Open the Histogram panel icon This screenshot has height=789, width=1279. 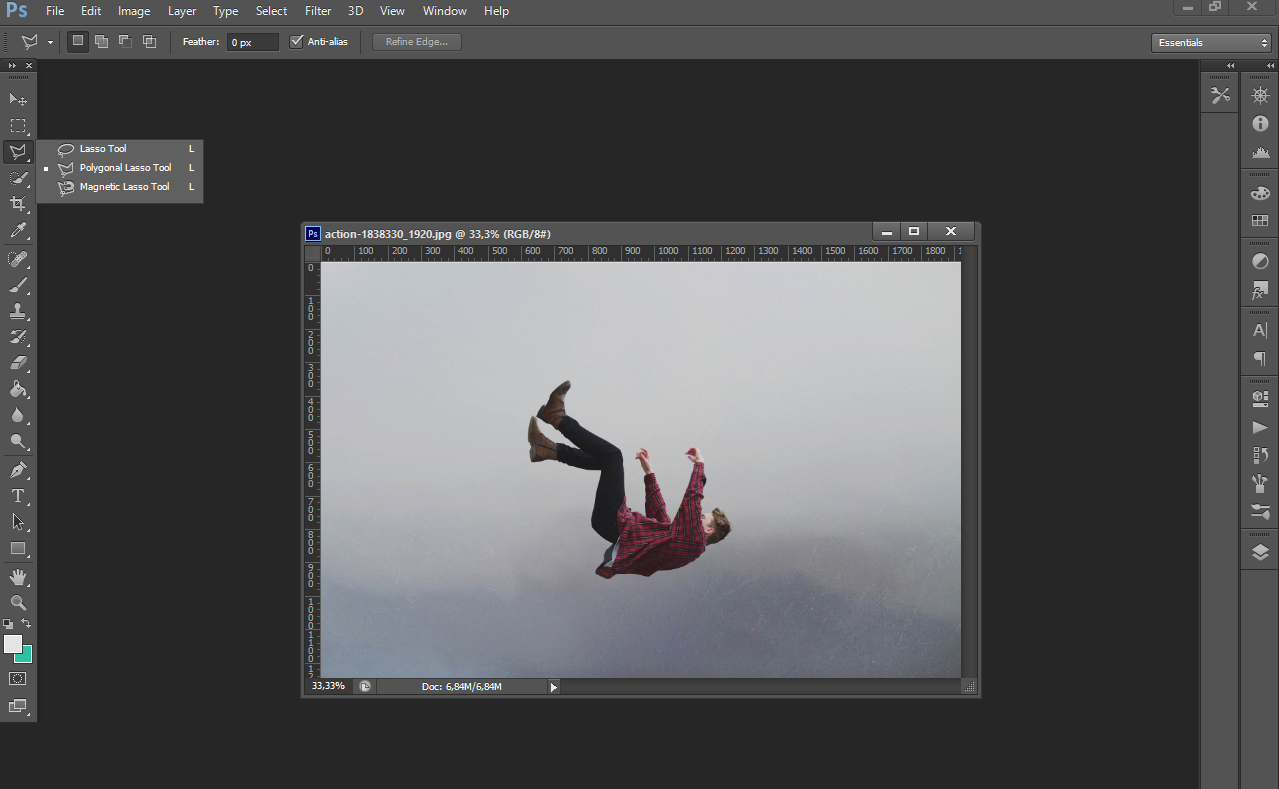tap(1260, 153)
